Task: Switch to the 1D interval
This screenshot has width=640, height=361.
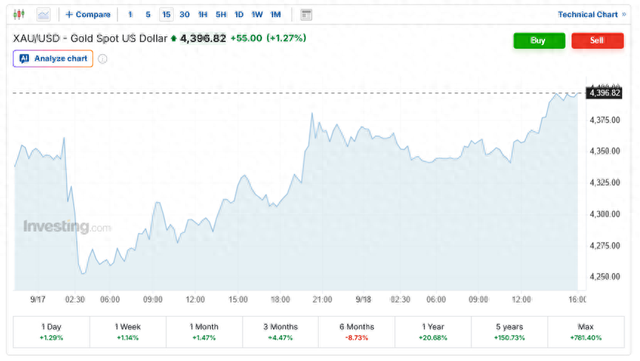Action: [x=239, y=15]
